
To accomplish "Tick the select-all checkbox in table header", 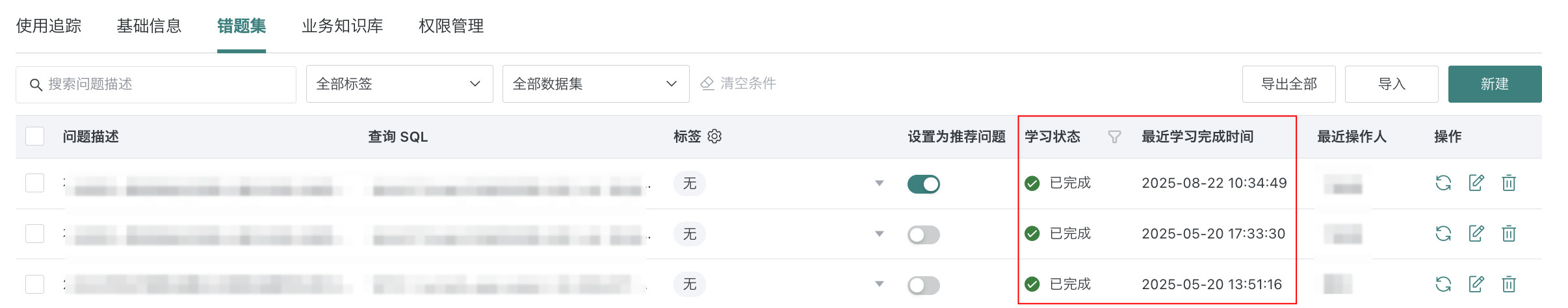I will point(34,136).
